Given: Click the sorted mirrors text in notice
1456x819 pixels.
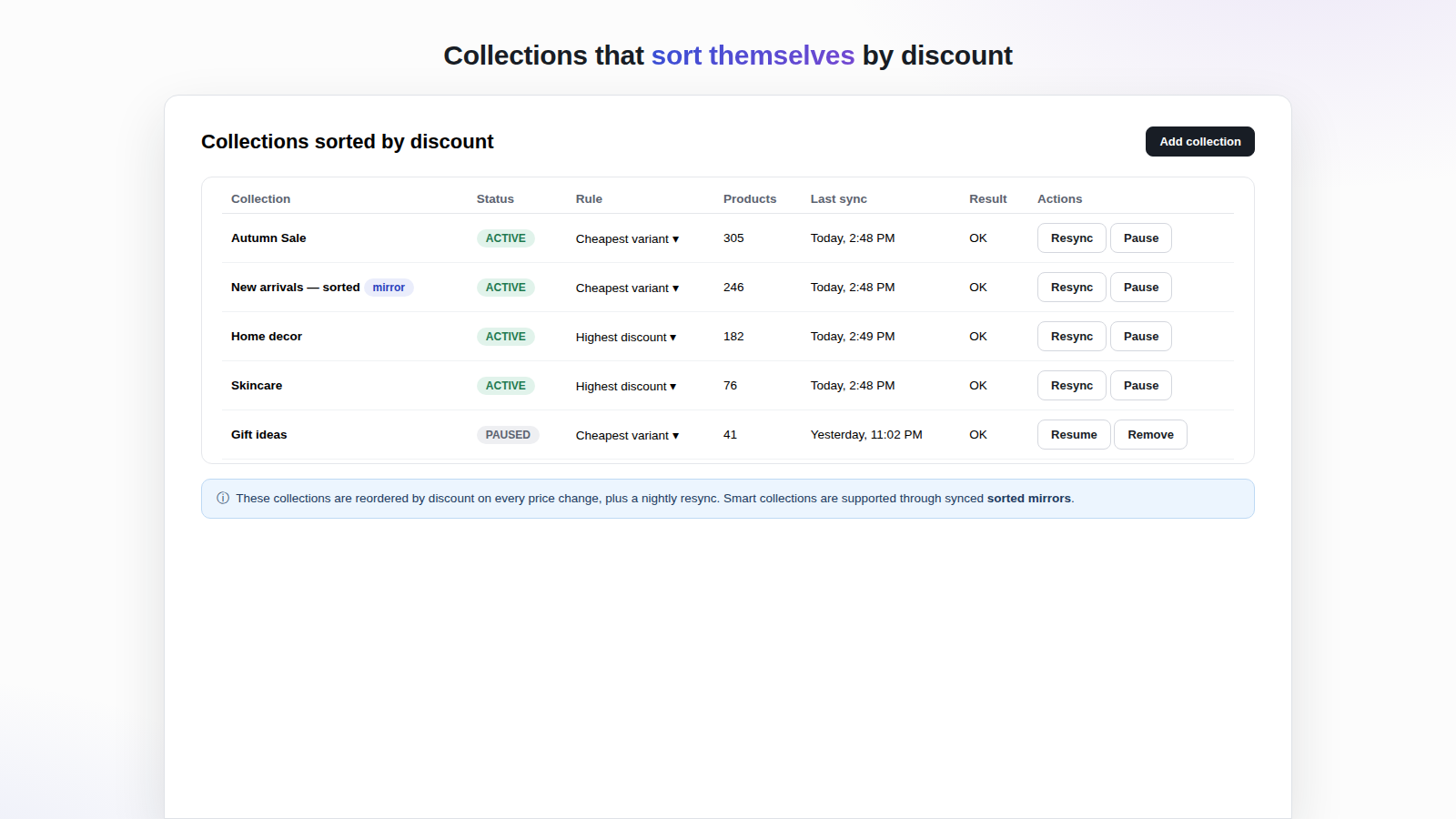Looking at the screenshot, I should coord(1029,499).
